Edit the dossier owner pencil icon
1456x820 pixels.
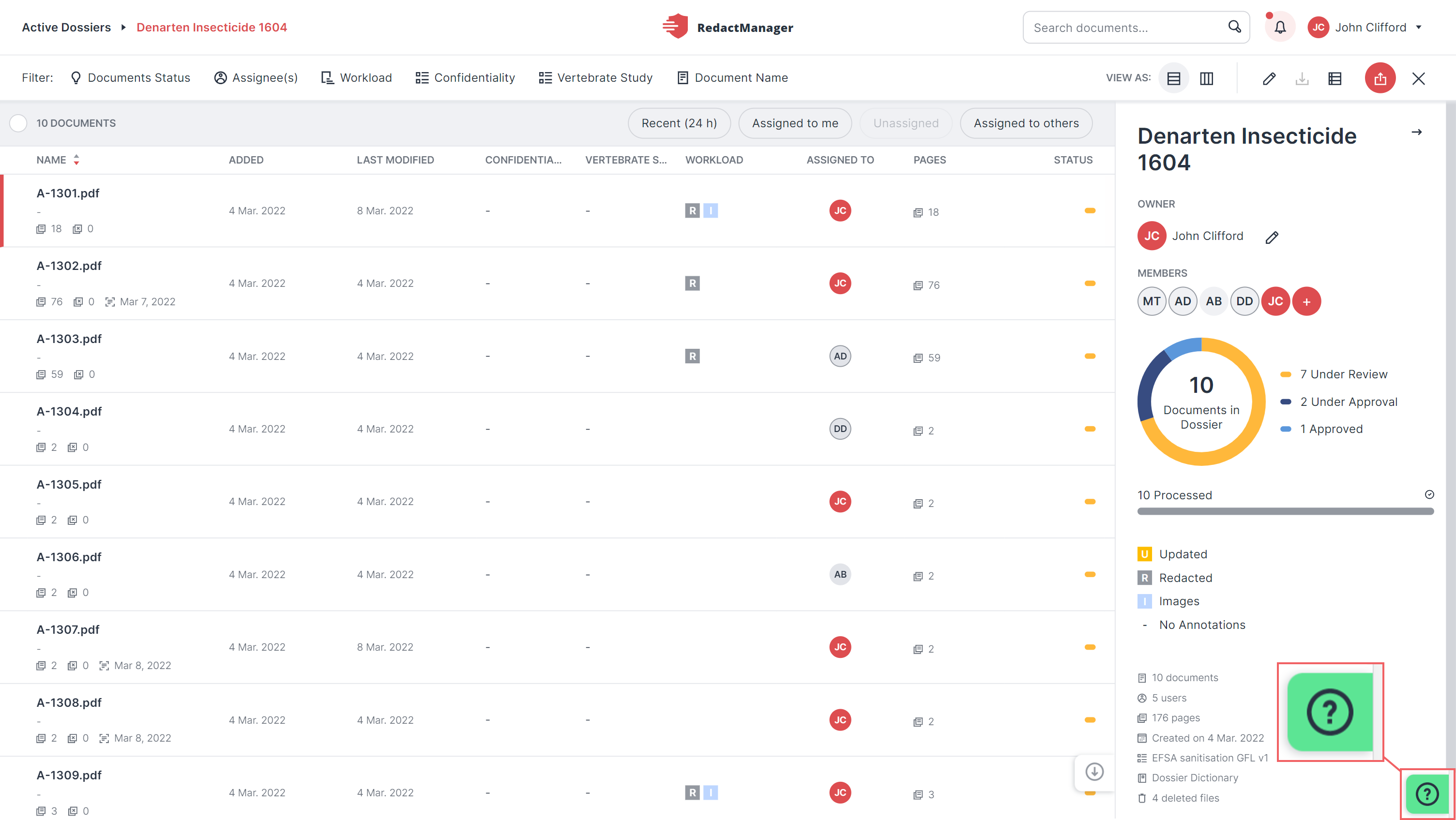click(x=1271, y=237)
